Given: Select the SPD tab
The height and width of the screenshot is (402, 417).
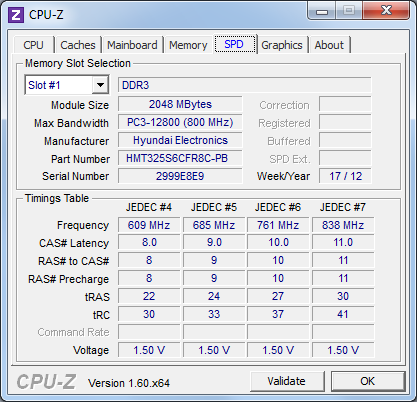Looking at the screenshot, I should point(235,44).
